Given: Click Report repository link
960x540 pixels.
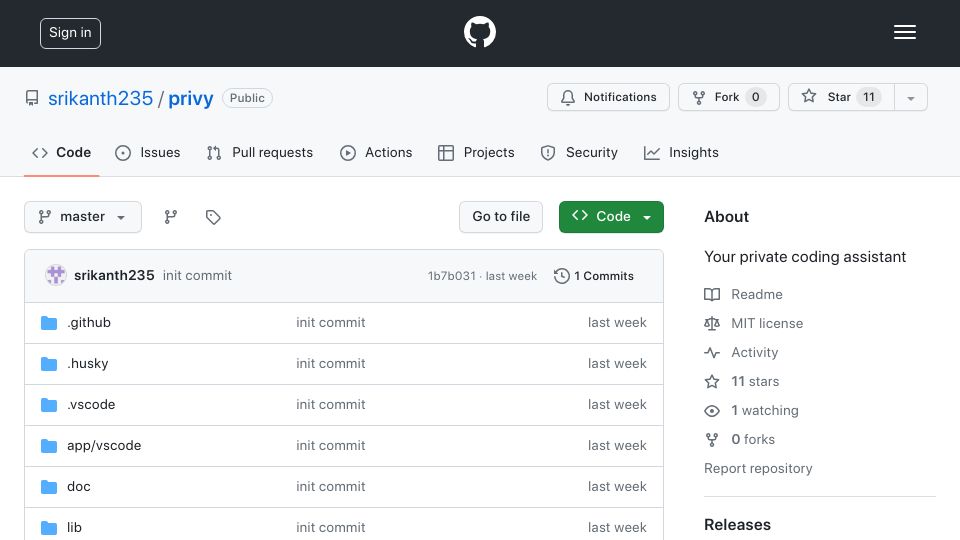Looking at the screenshot, I should (758, 468).
